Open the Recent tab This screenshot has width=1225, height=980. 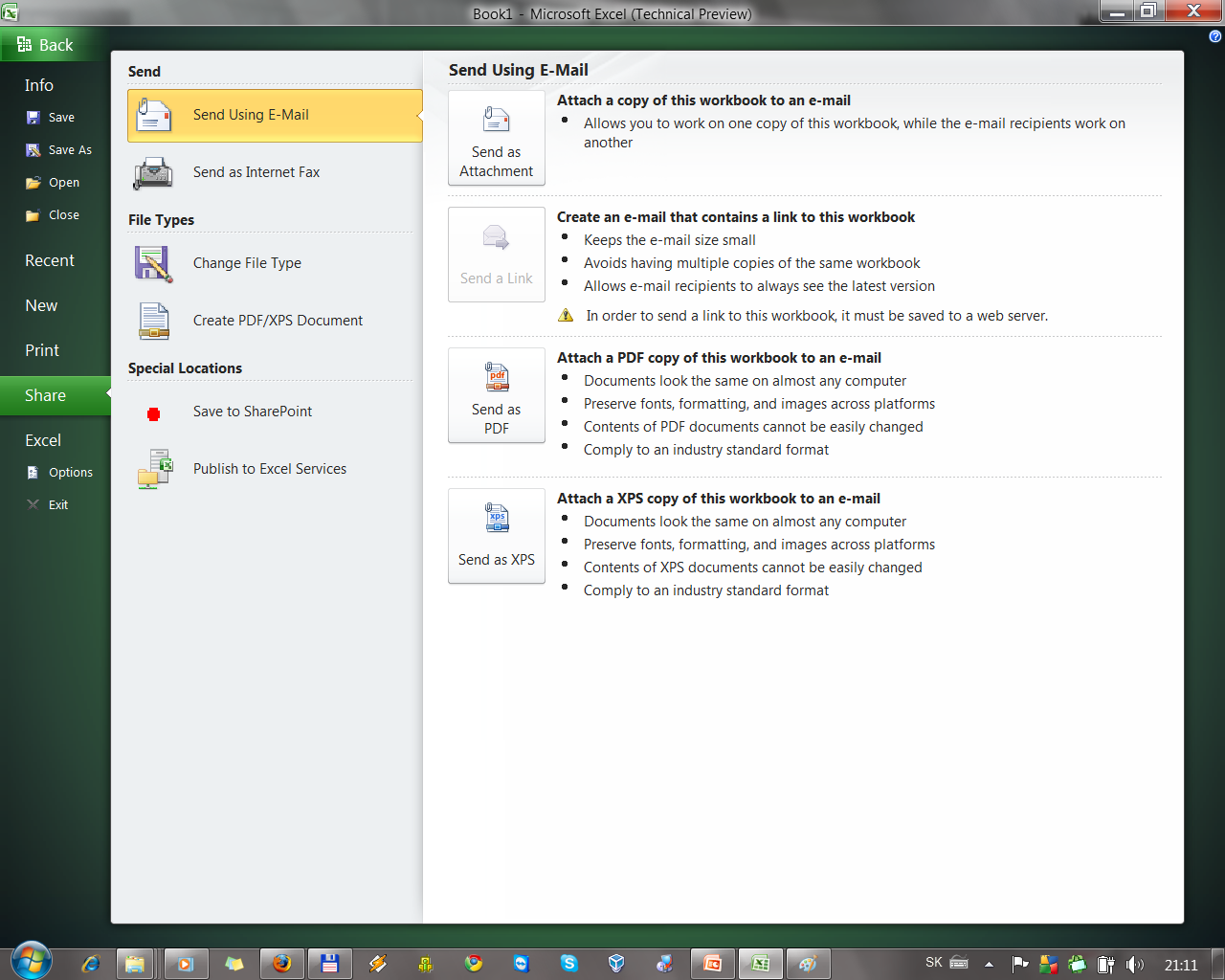pos(50,260)
